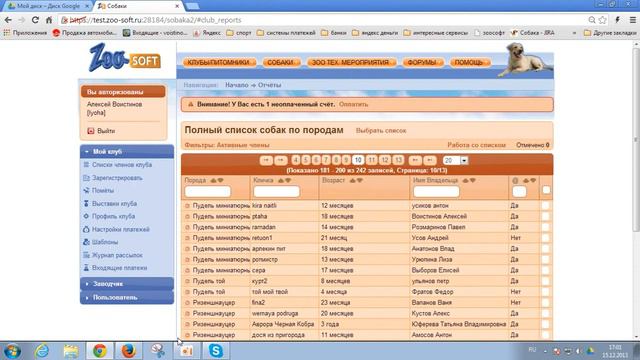Open the Chrome menu button
640x360 pixels.
(x=632, y=20)
